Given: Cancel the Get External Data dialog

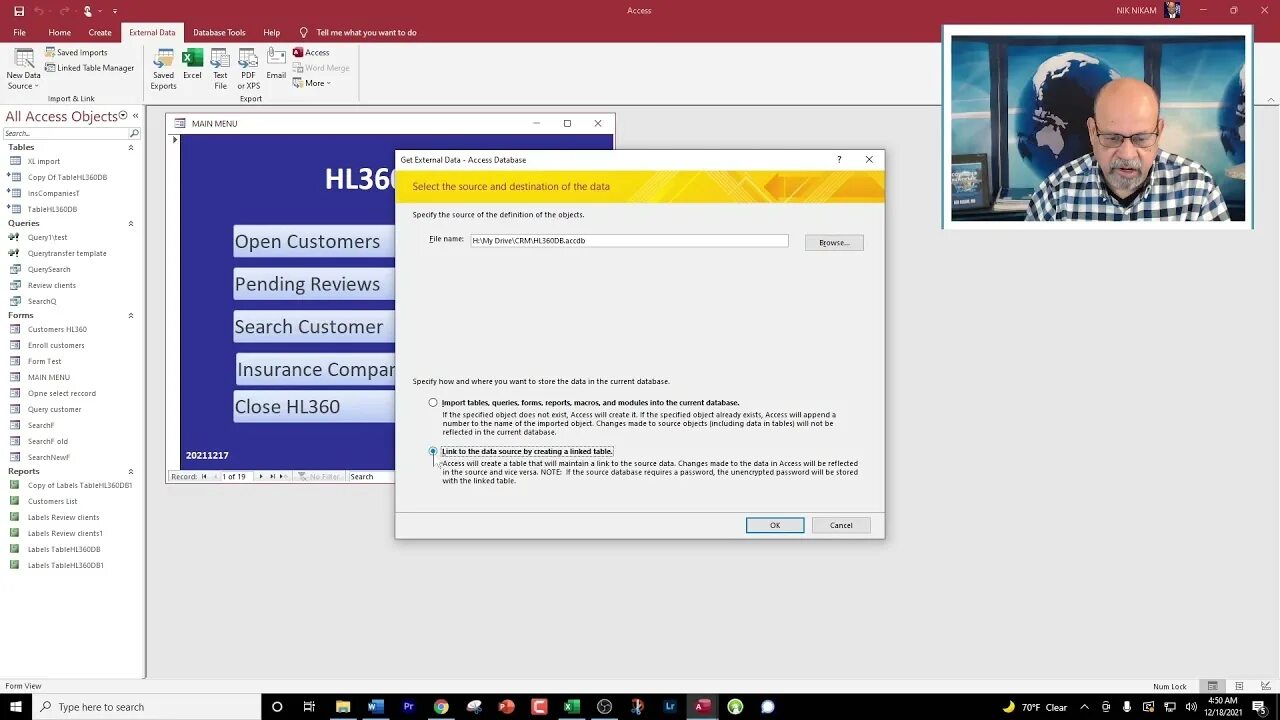Looking at the screenshot, I should pyautogui.click(x=841, y=525).
